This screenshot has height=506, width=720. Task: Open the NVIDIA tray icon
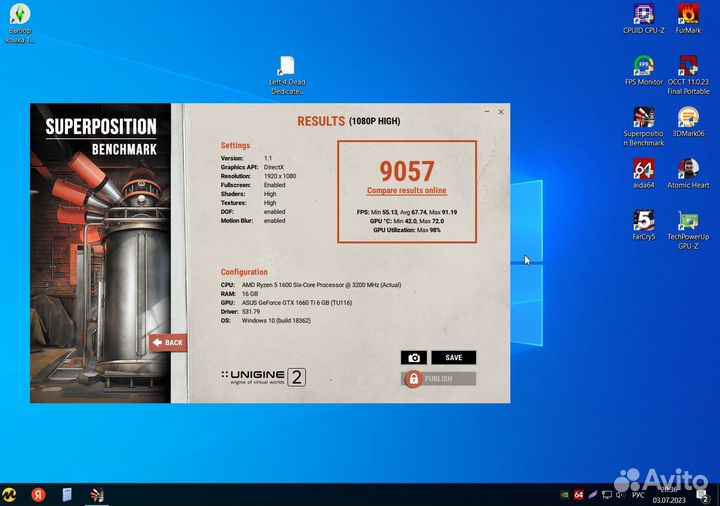(565, 495)
